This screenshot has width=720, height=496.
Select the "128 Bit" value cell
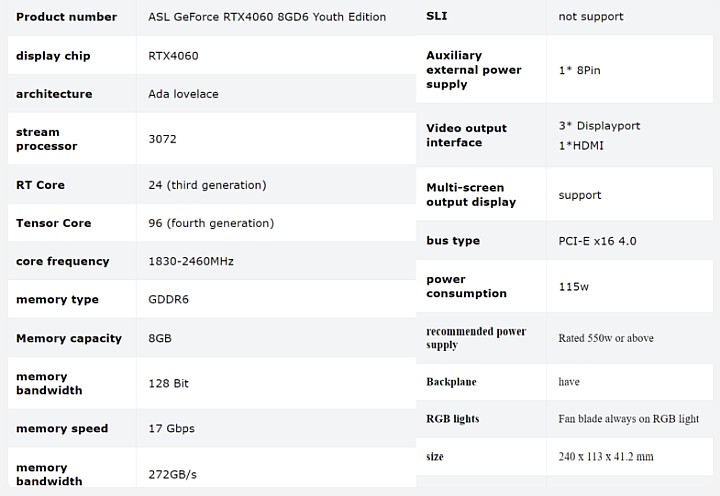coord(168,383)
